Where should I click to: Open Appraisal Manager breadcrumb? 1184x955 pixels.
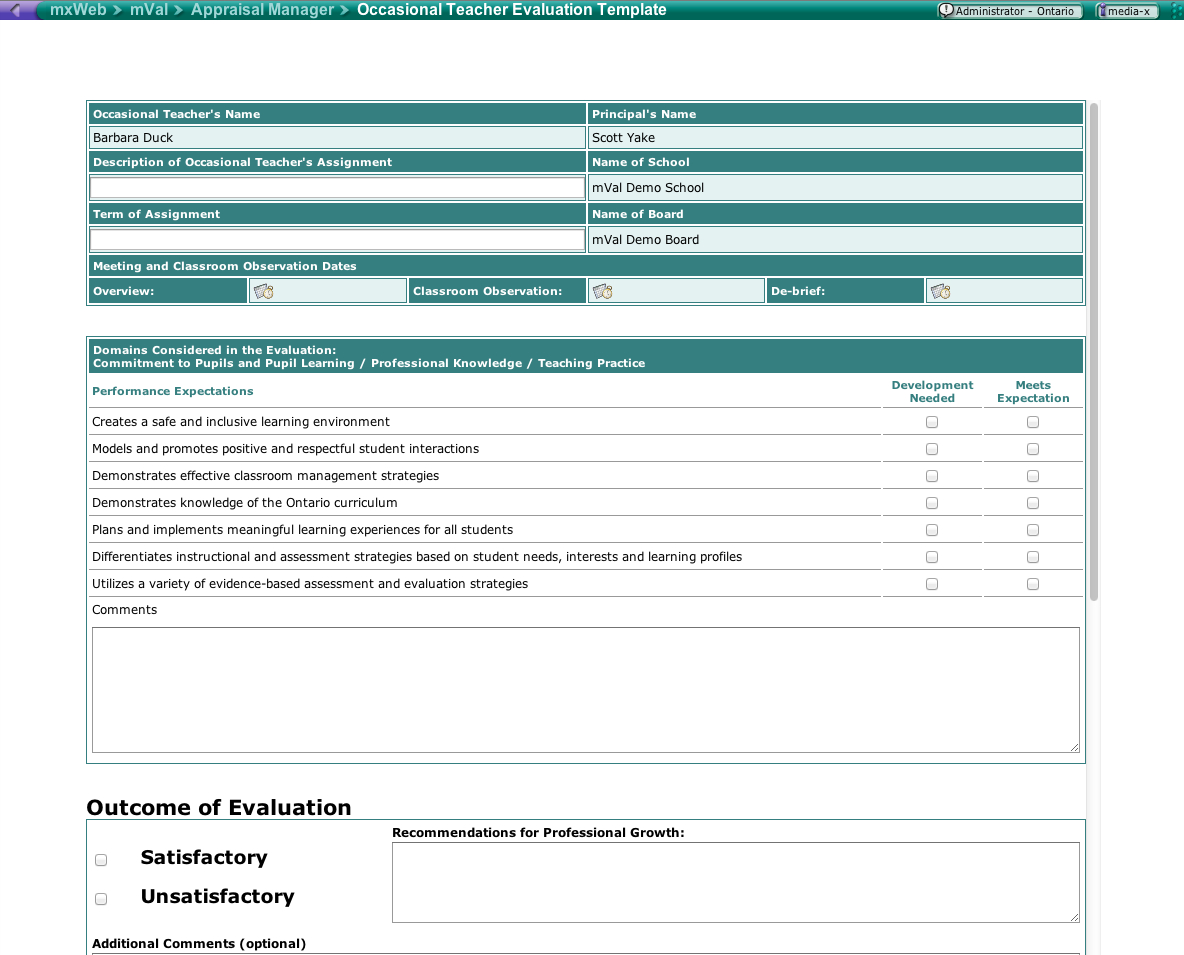pos(262,10)
